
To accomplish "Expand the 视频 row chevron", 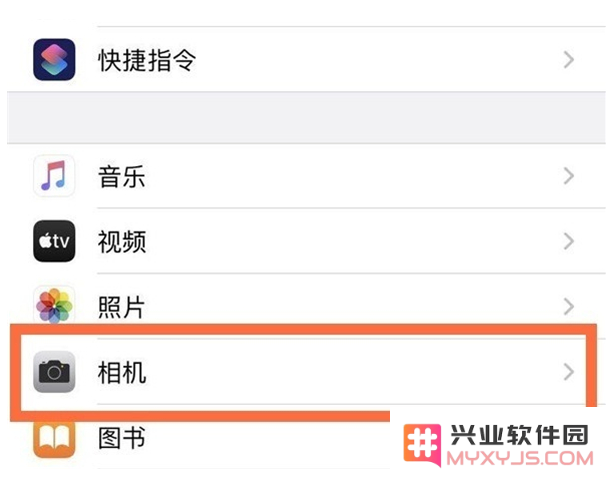I will point(569,241).
